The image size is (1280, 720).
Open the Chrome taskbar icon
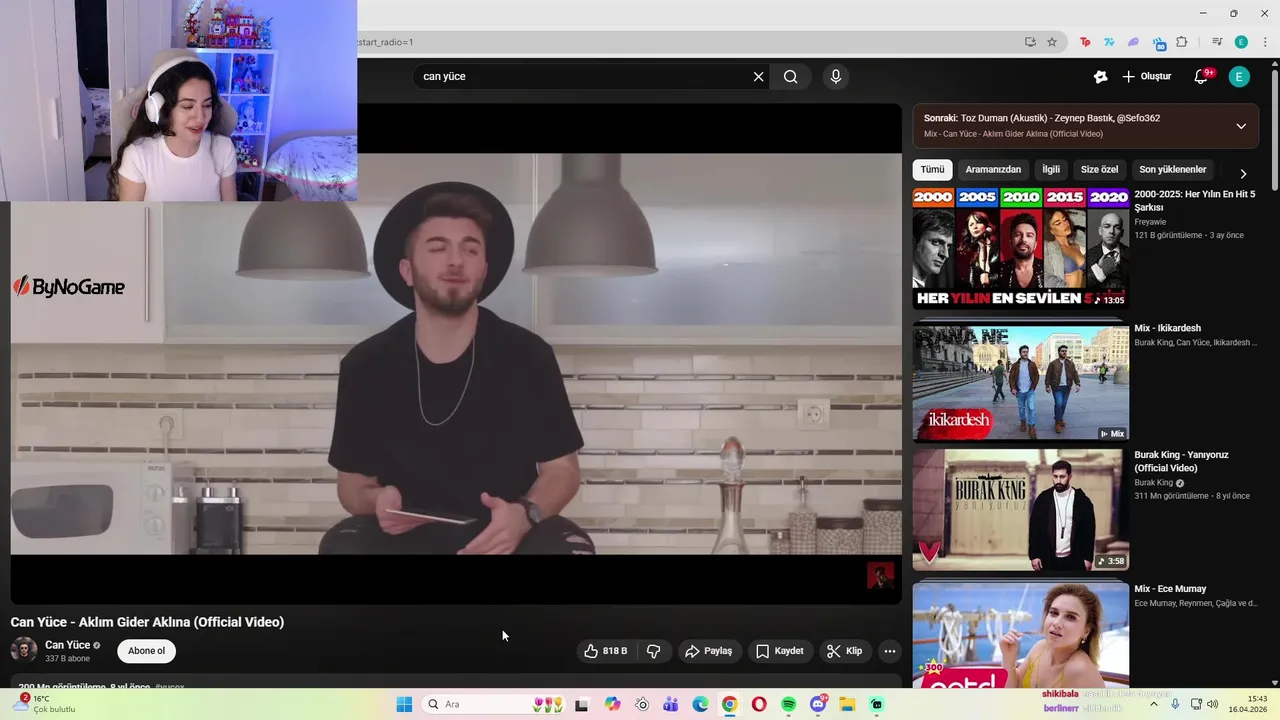coord(729,704)
